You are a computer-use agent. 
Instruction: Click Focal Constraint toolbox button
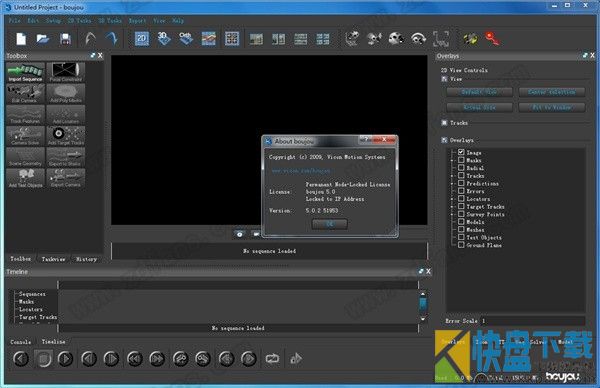[66, 73]
